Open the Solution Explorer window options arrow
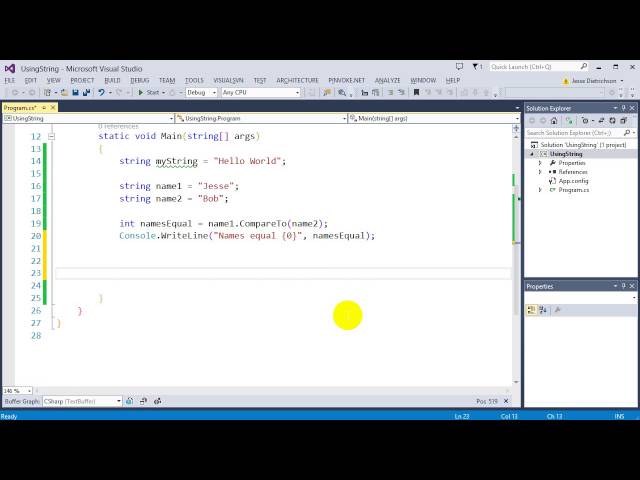Image resolution: width=640 pixels, height=480 pixels. tap(615, 108)
